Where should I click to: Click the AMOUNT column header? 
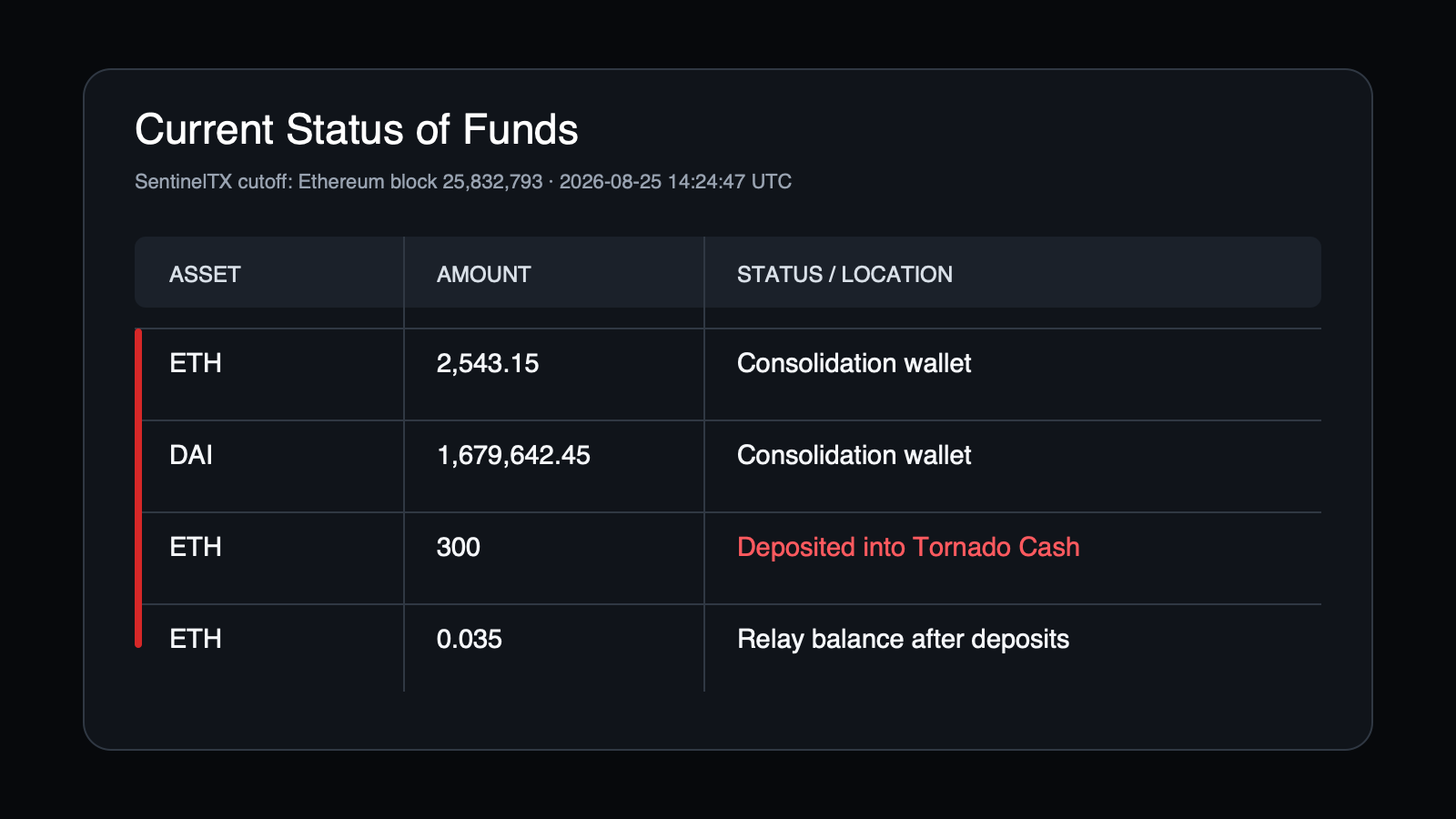483,275
